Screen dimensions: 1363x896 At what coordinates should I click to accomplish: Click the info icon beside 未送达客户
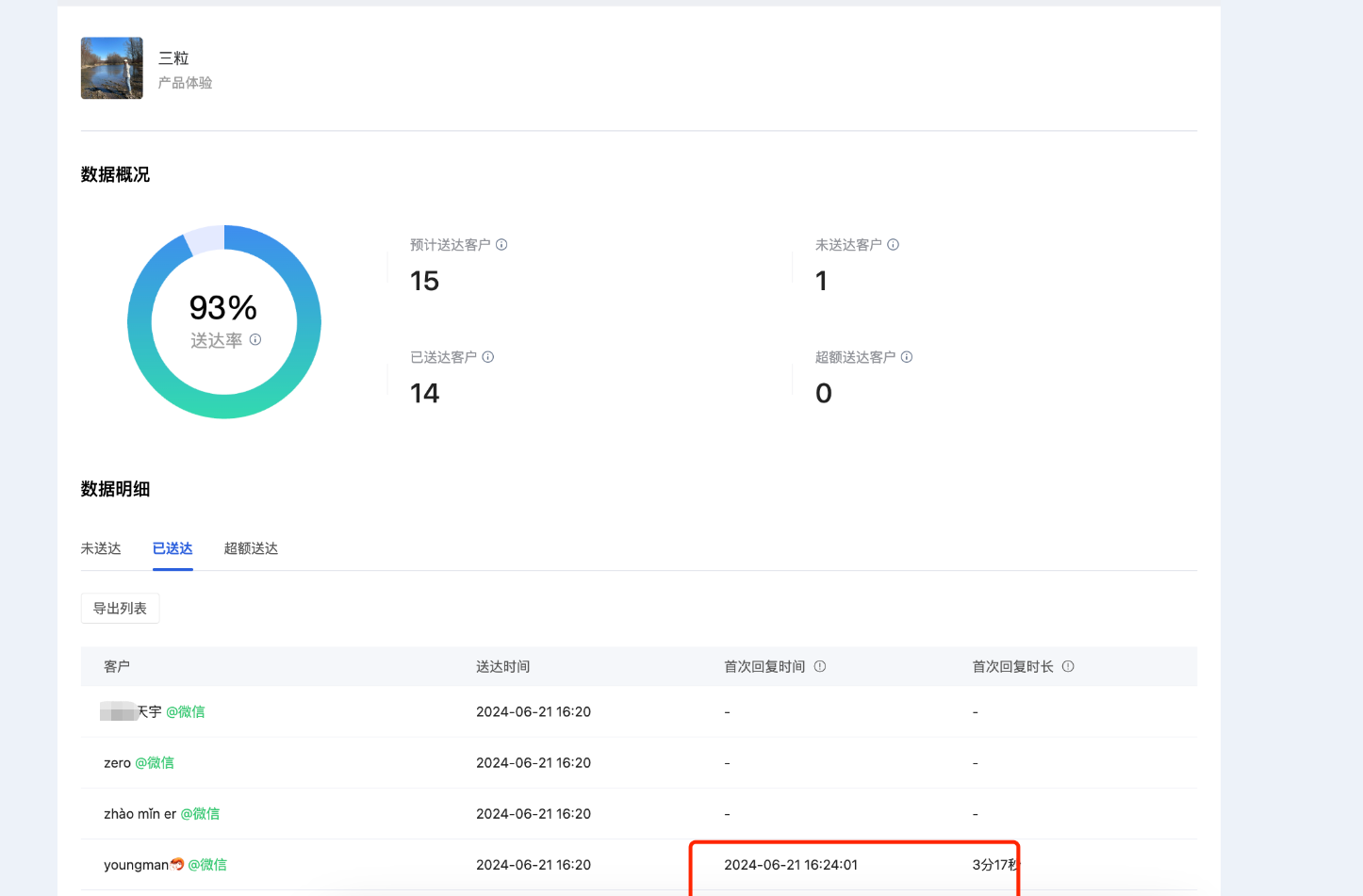click(x=893, y=245)
